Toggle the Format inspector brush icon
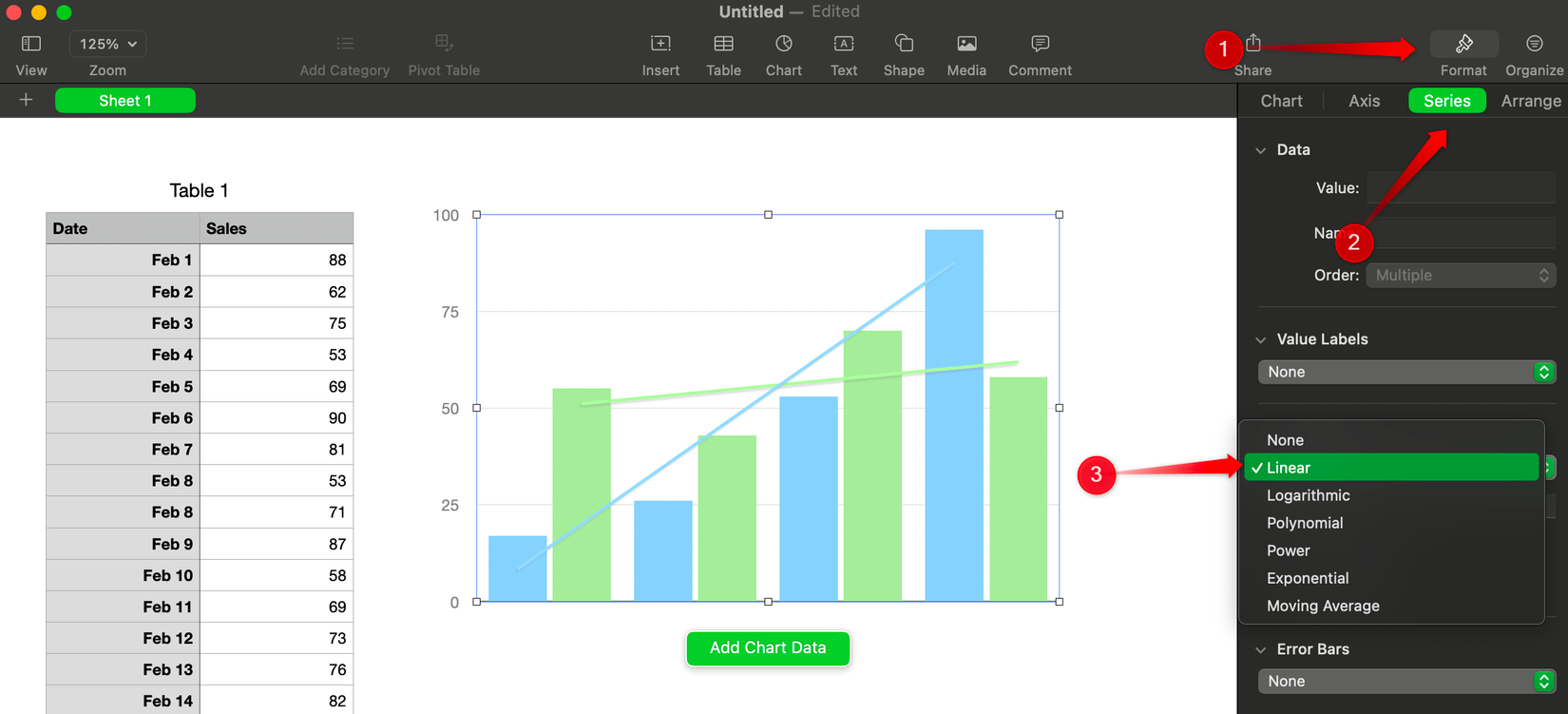This screenshot has height=714, width=1568. 1463,44
